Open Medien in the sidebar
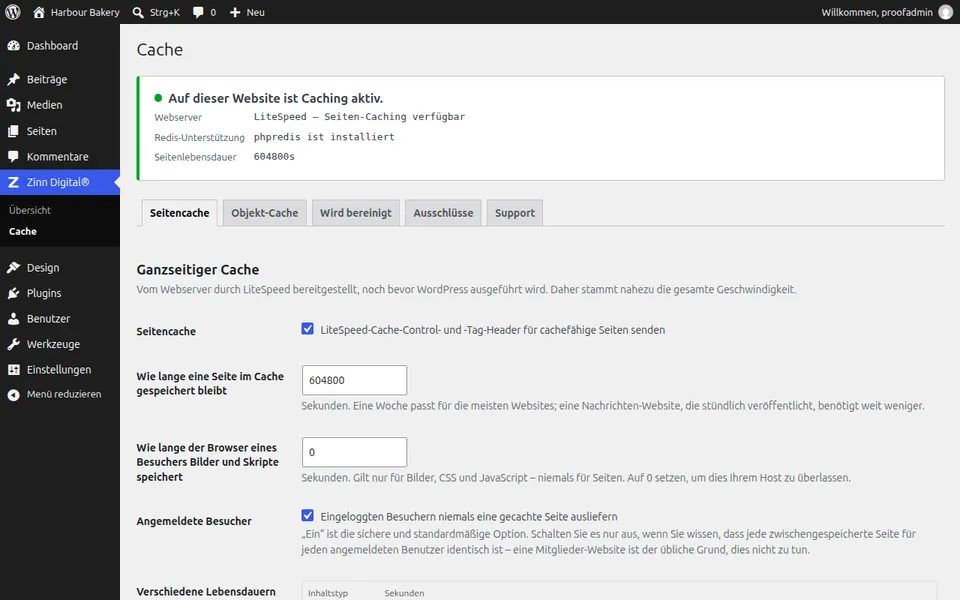Screen dimensions: 960x600 point(60,105)
